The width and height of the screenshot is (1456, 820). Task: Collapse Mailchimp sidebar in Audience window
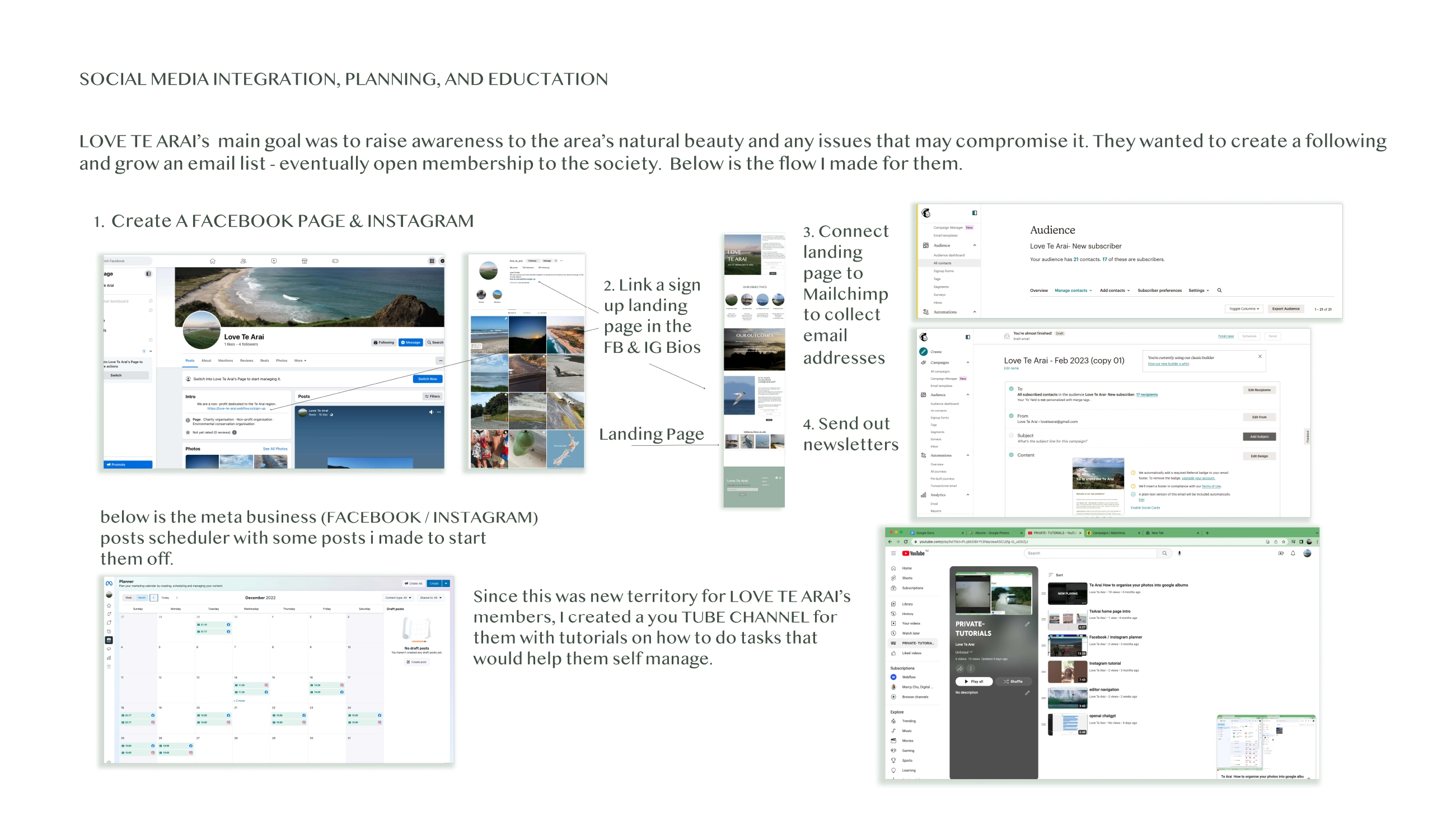tap(975, 213)
